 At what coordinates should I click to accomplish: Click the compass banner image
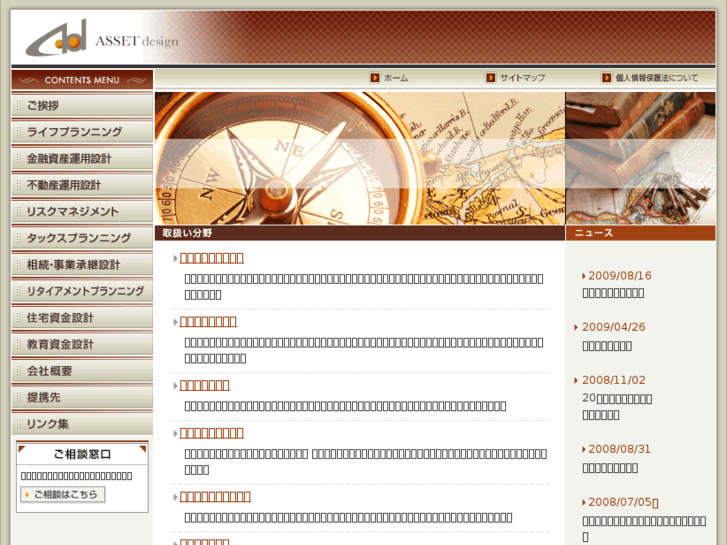click(360, 158)
